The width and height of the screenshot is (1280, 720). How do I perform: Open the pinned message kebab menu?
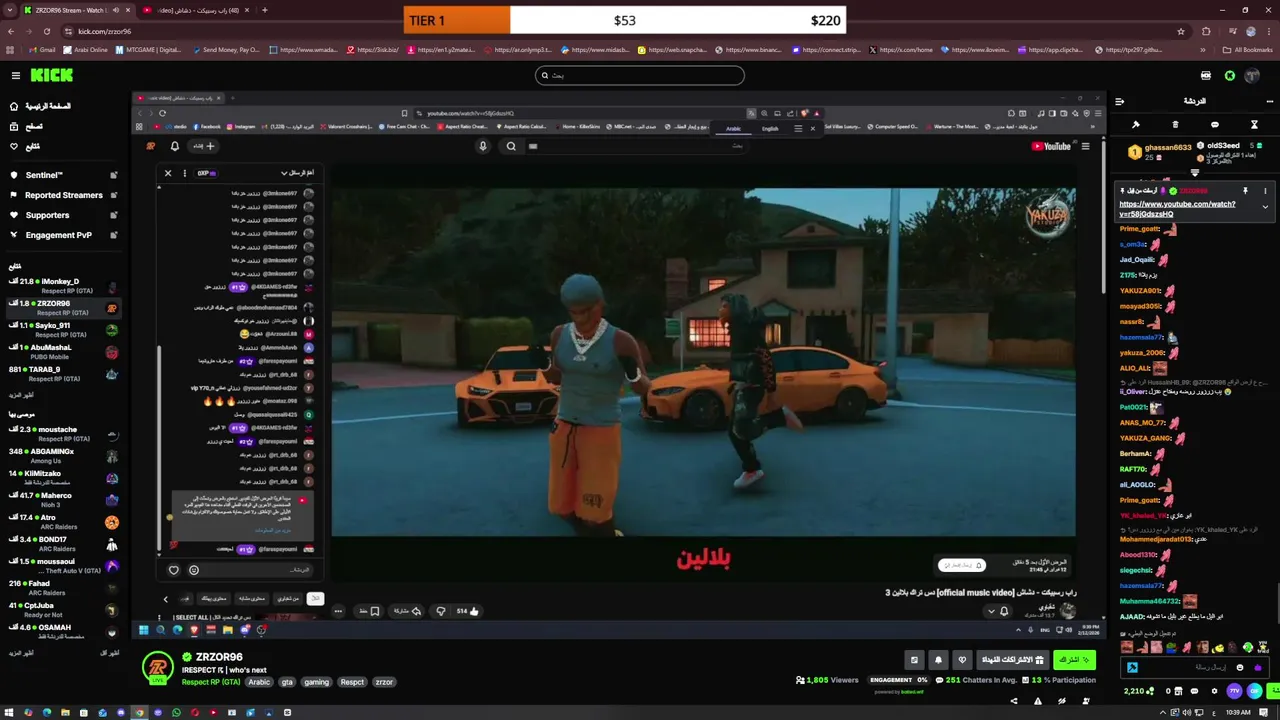pyautogui.click(x=1265, y=190)
